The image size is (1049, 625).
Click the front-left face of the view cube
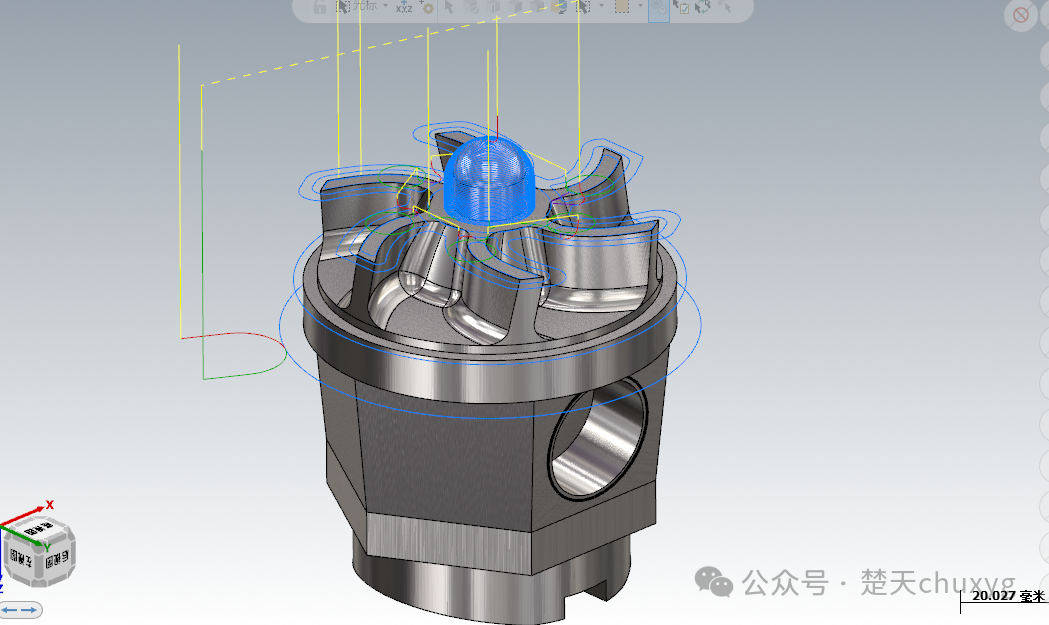tap(20, 557)
